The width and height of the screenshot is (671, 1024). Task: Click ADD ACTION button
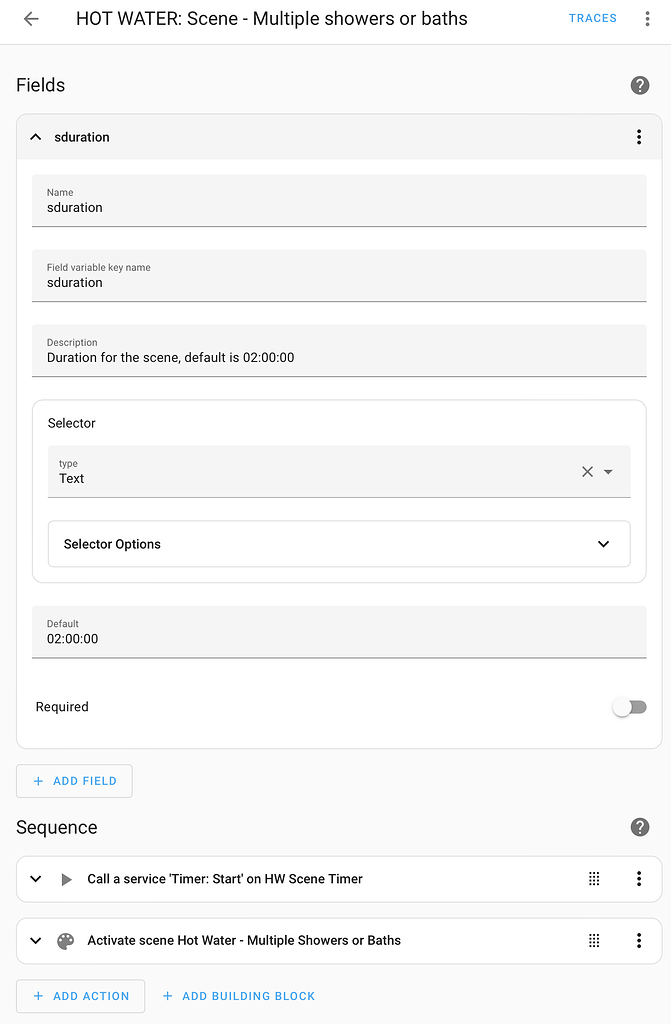[x=80, y=996]
